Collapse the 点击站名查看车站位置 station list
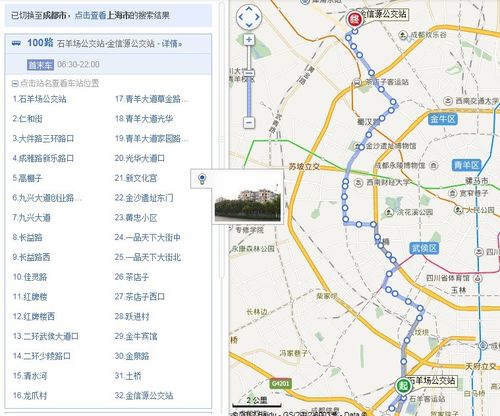The width and height of the screenshot is (500, 416). click(15, 83)
